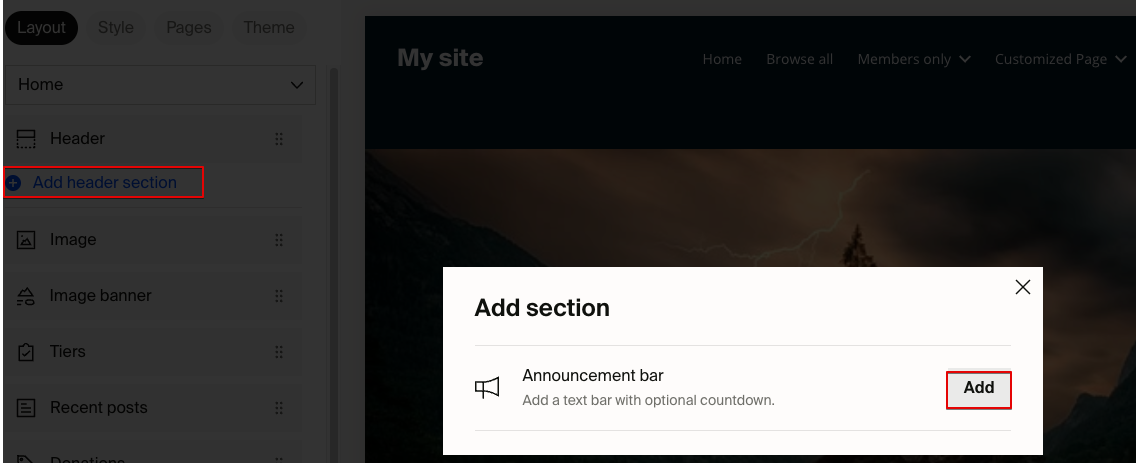Open the Home page selector dropdown

point(160,85)
